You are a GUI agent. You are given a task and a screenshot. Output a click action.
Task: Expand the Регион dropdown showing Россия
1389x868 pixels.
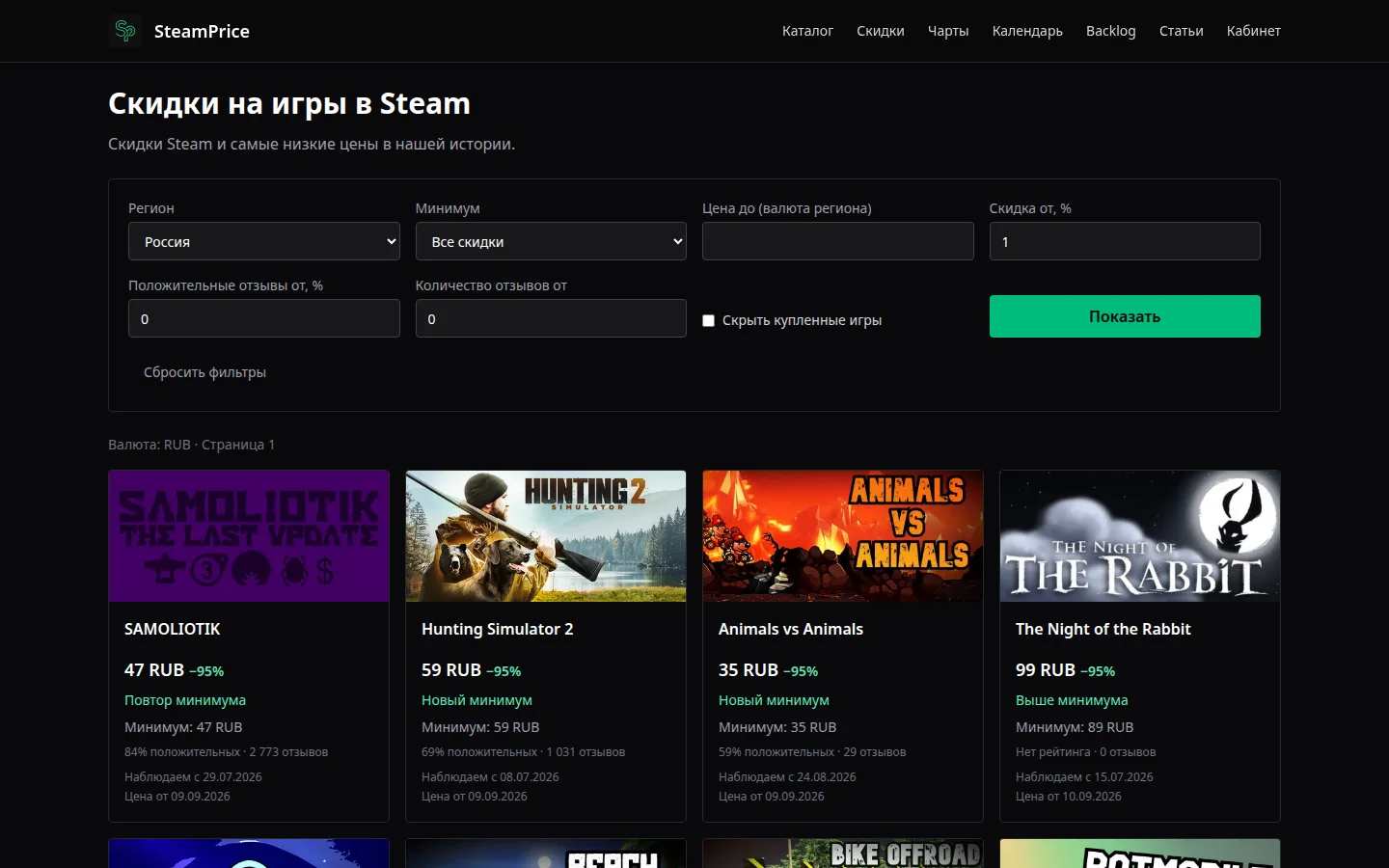coord(264,241)
